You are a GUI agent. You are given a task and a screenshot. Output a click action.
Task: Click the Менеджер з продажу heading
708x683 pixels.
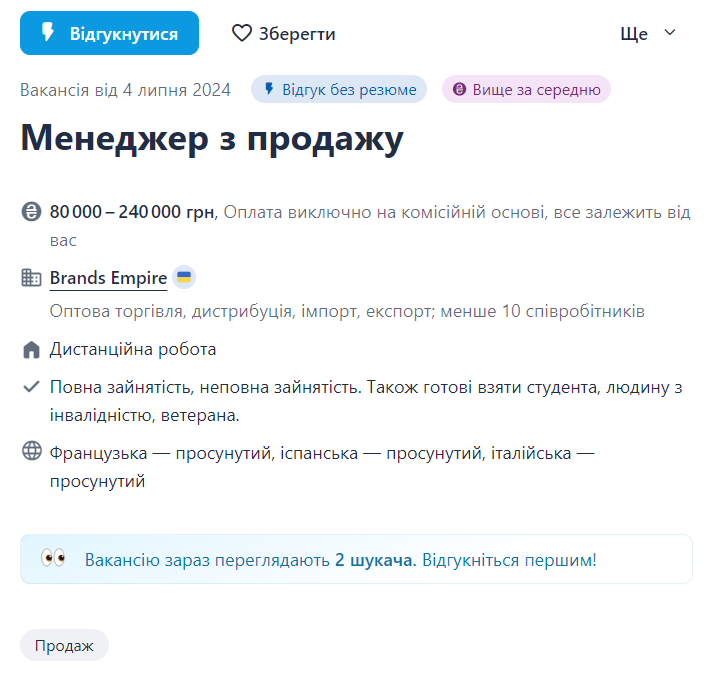click(212, 139)
